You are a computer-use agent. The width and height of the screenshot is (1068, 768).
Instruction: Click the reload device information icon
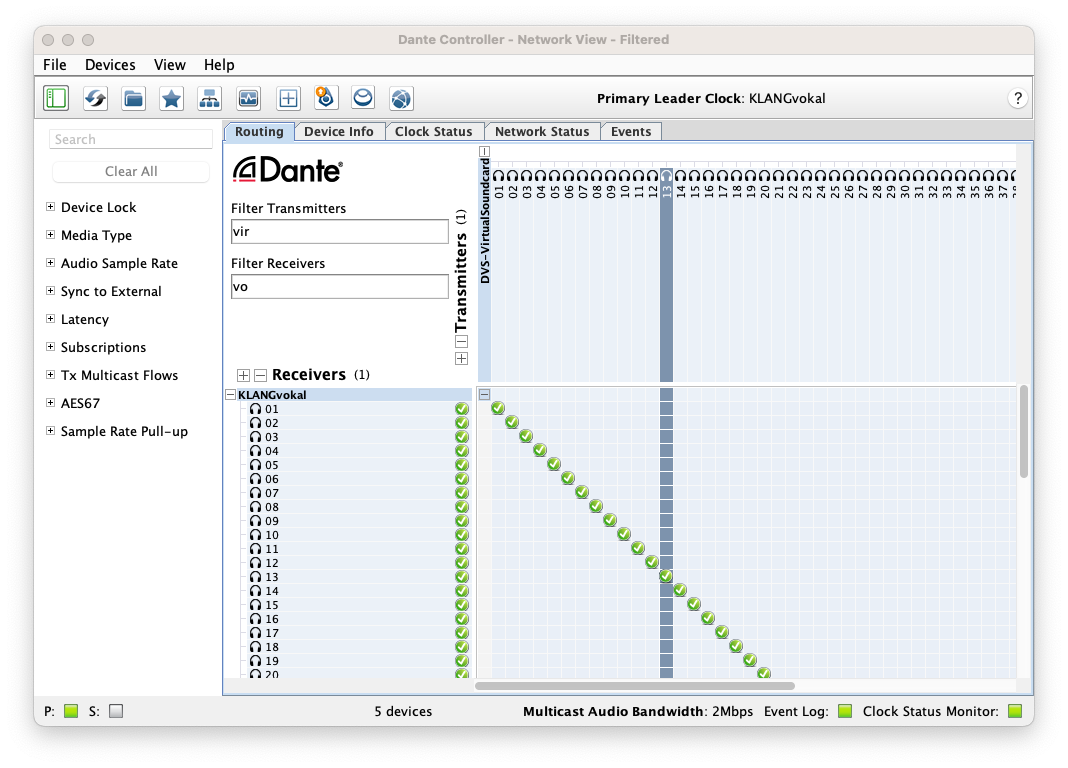coord(95,98)
